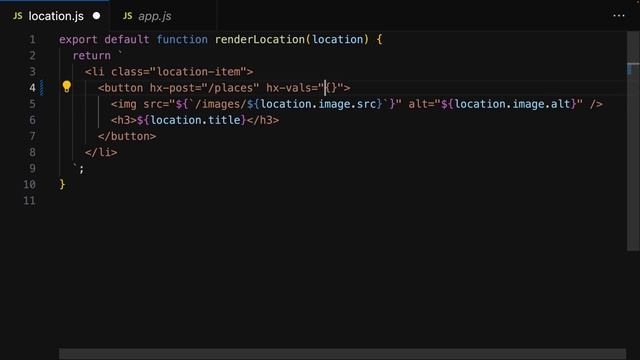Click the JS file icon of location.js tab

[18, 16]
